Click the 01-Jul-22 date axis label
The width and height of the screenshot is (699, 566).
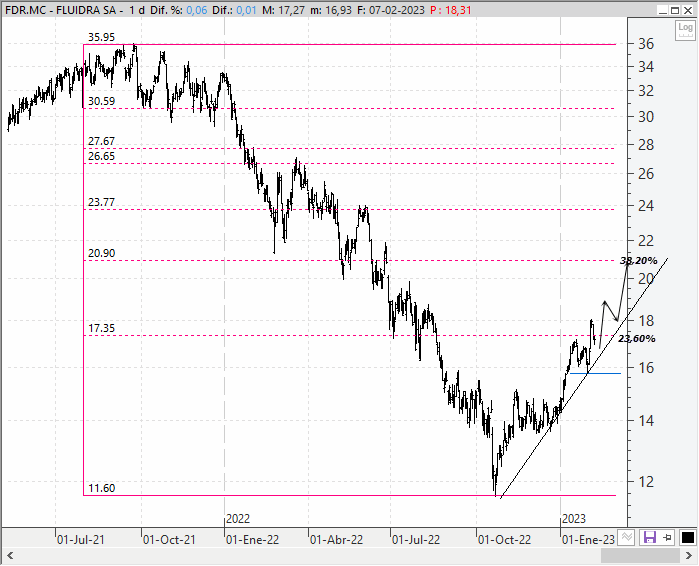tap(416, 540)
